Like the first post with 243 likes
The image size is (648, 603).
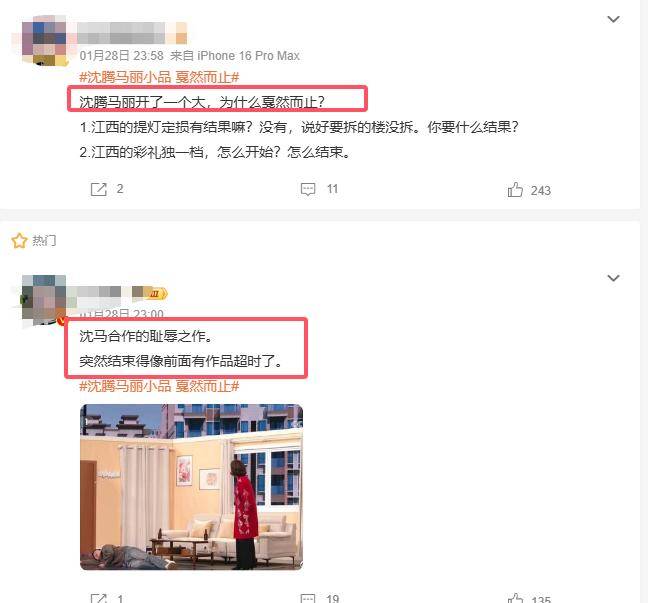515,190
